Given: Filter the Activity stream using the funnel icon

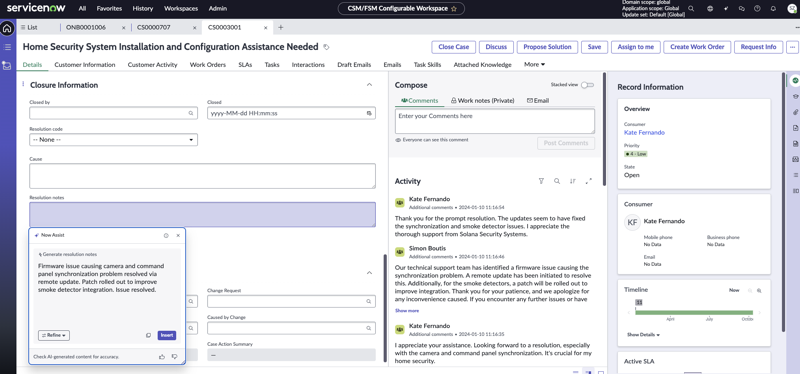Looking at the screenshot, I should (x=541, y=181).
